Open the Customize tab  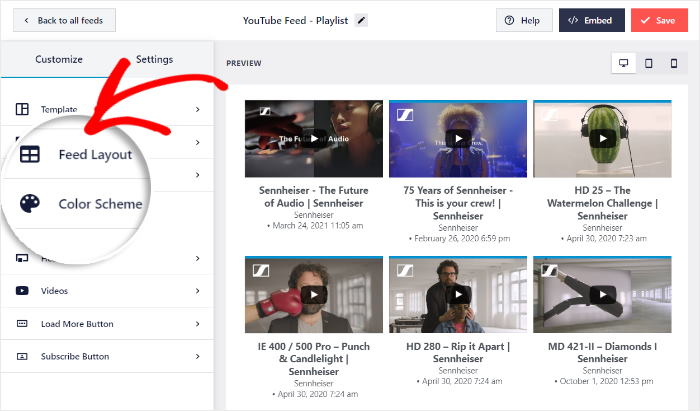pyautogui.click(x=59, y=59)
